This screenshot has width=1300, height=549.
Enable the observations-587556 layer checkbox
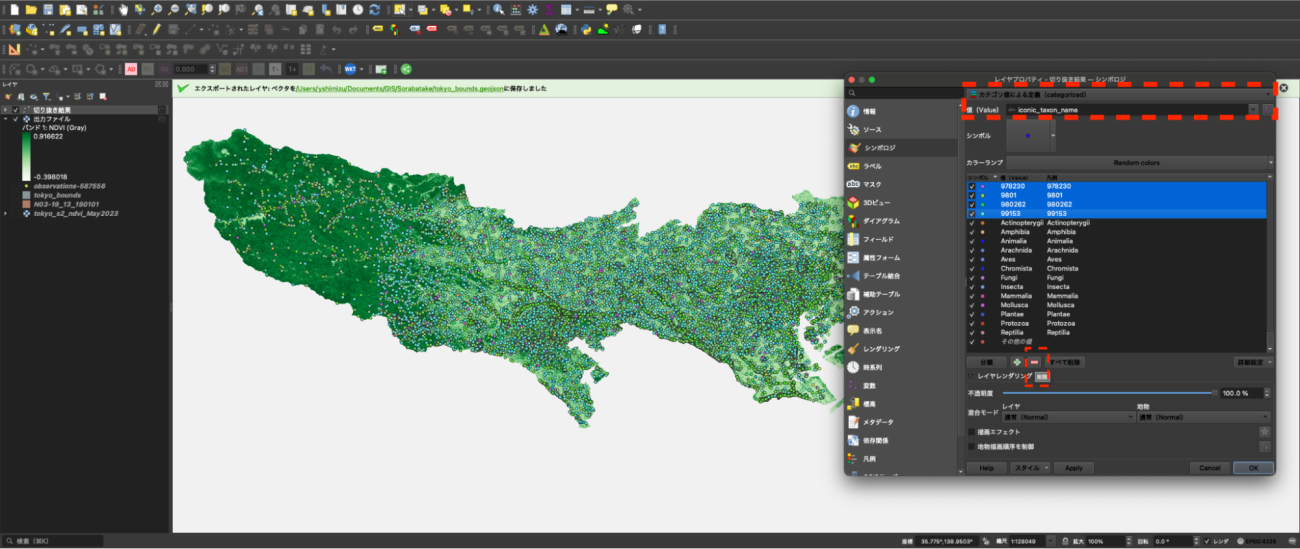tap(17, 186)
